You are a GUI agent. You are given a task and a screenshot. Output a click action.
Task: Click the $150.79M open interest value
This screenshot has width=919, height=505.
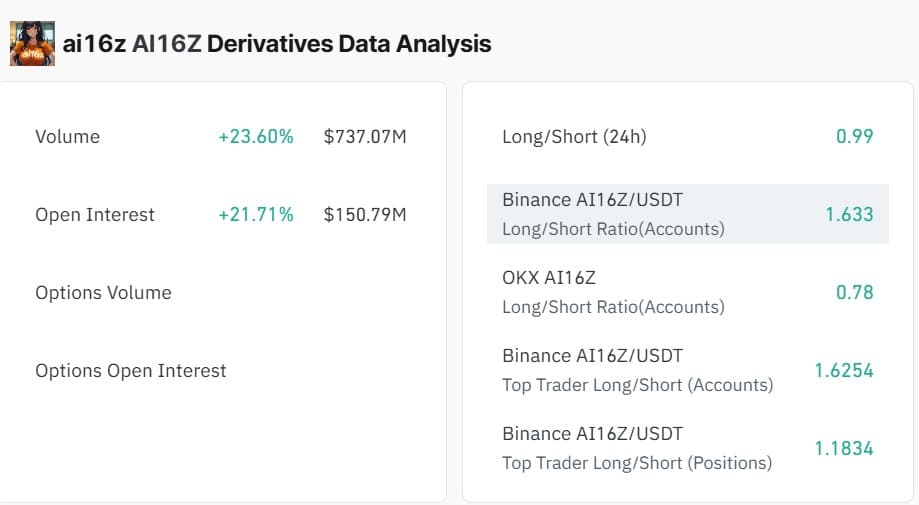365,215
